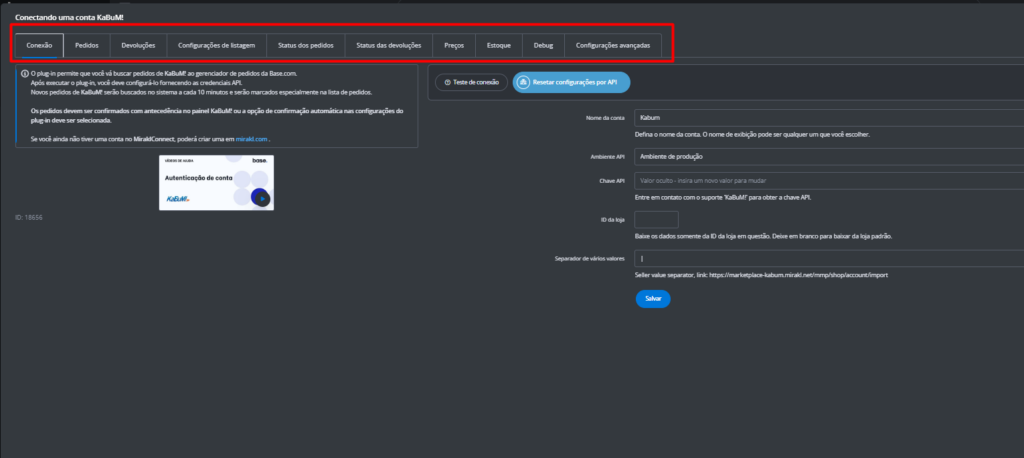This screenshot has height=458, width=1024.
Task: Click Resetar configurações por API button
Action: click(x=571, y=82)
